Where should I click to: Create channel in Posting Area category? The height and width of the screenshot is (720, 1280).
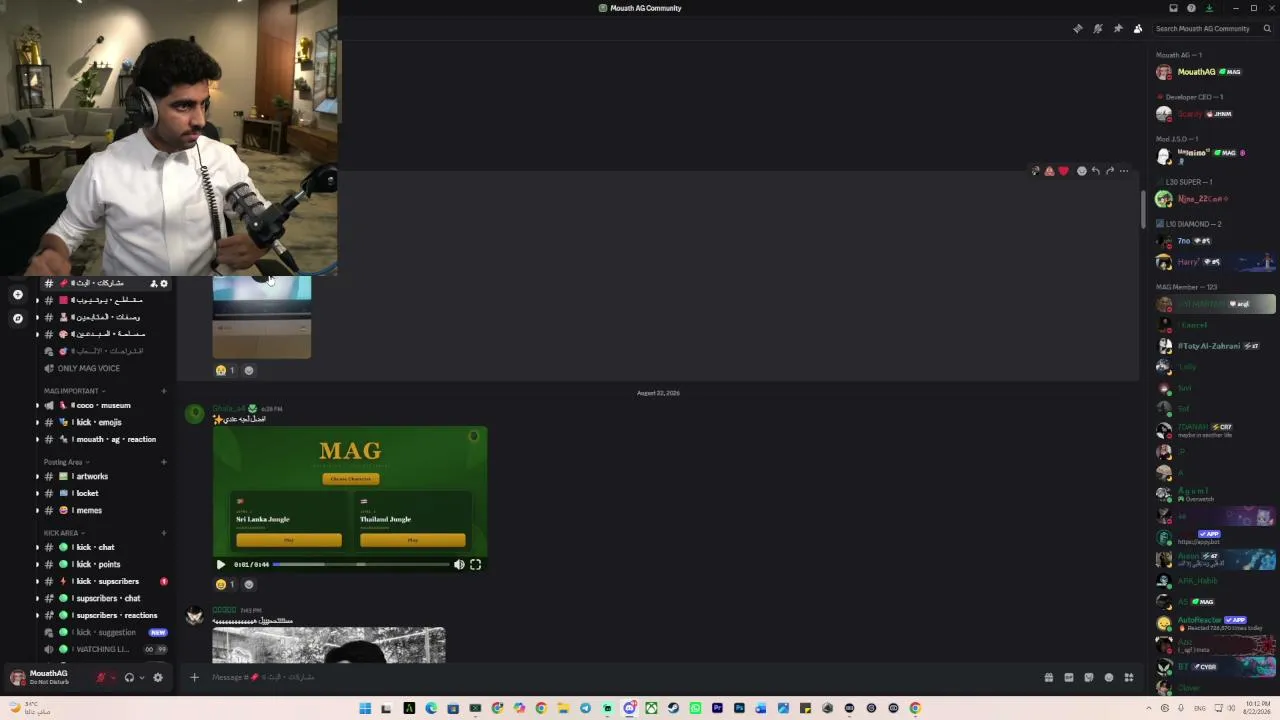pyautogui.click(x=164, y=462)
